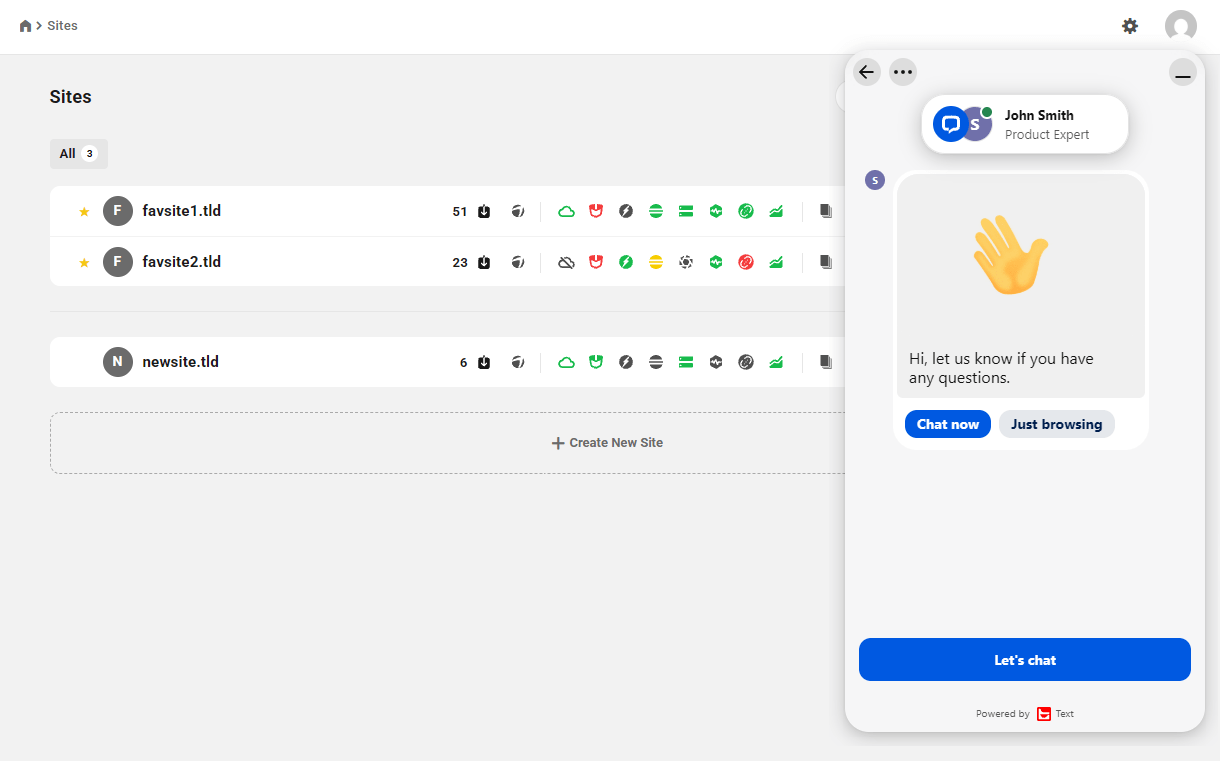Open favsite1.tld site name
Image resolution: width=1220 pixels, height=761 pixels.
(x=182, y=211)
